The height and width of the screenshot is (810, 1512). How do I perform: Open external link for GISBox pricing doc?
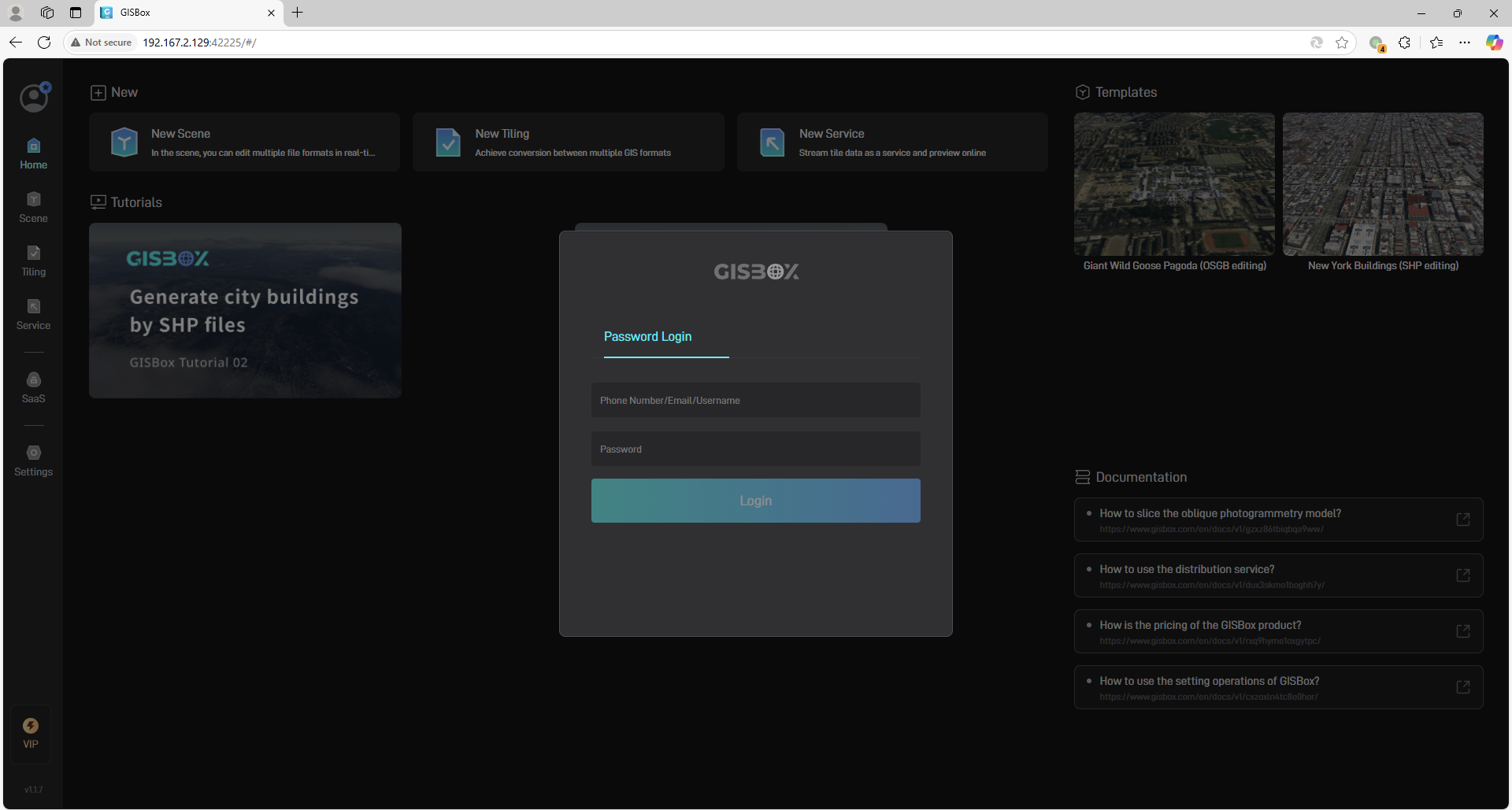coord(1463,631)
